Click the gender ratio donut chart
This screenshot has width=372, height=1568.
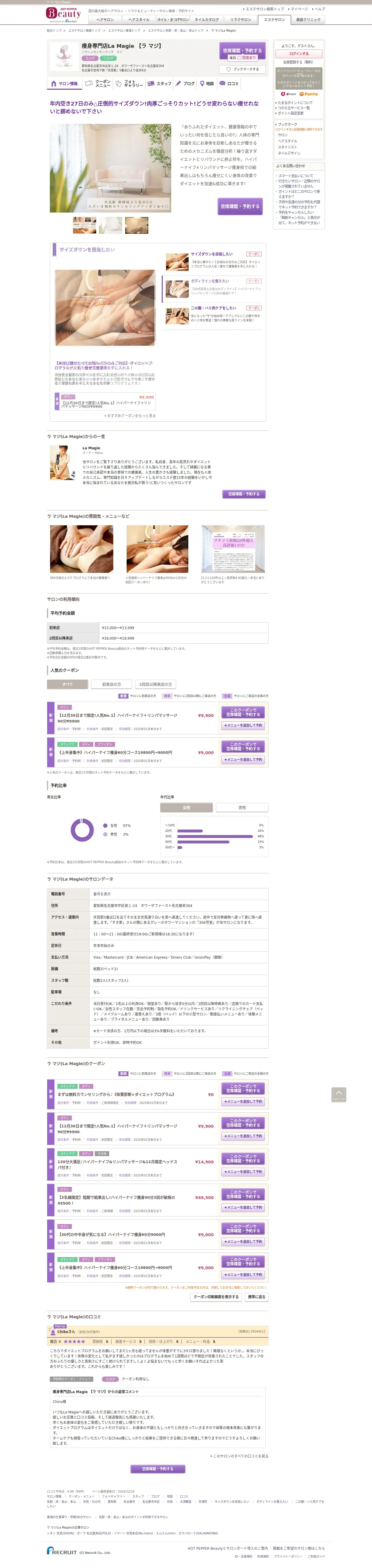pos(82,830)
